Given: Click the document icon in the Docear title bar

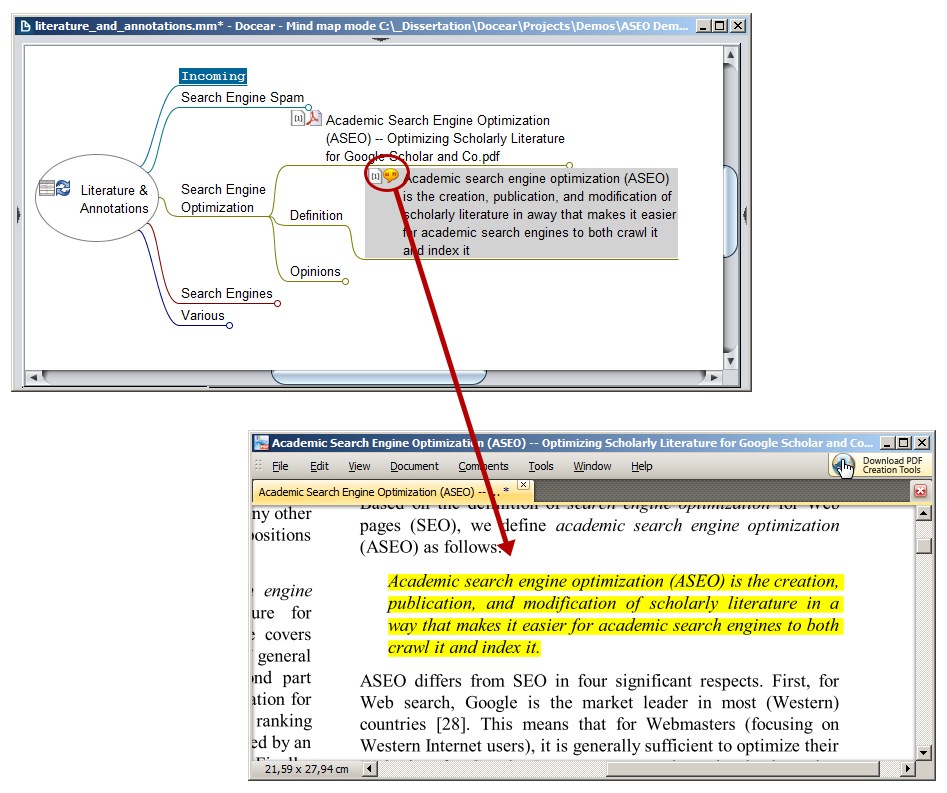Looking at the screenshot, I should [25, 26].
